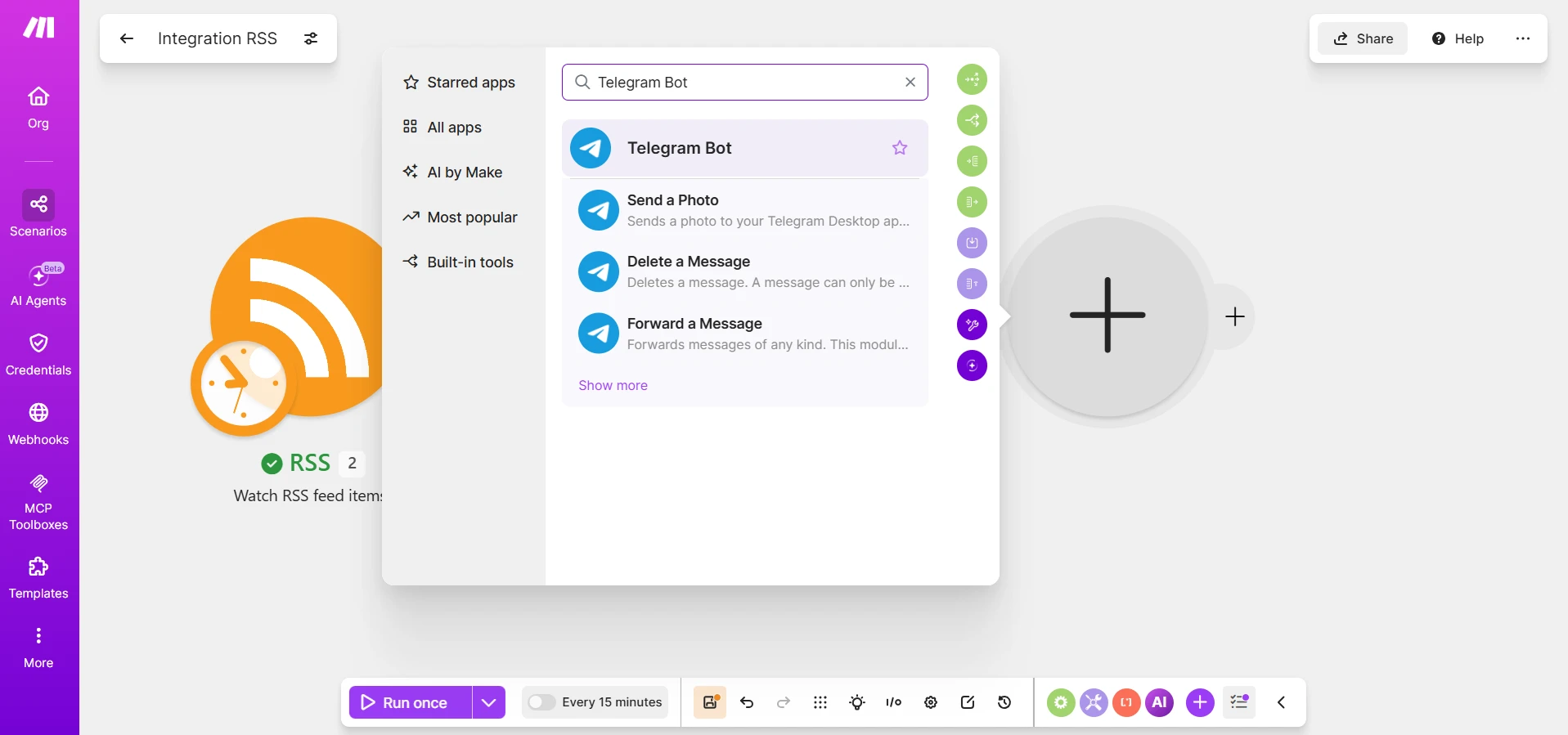Image resolution: width=1568 pixels, height=735 pixels.
Task: Star the Telegram Bot app
Action: 900,148
